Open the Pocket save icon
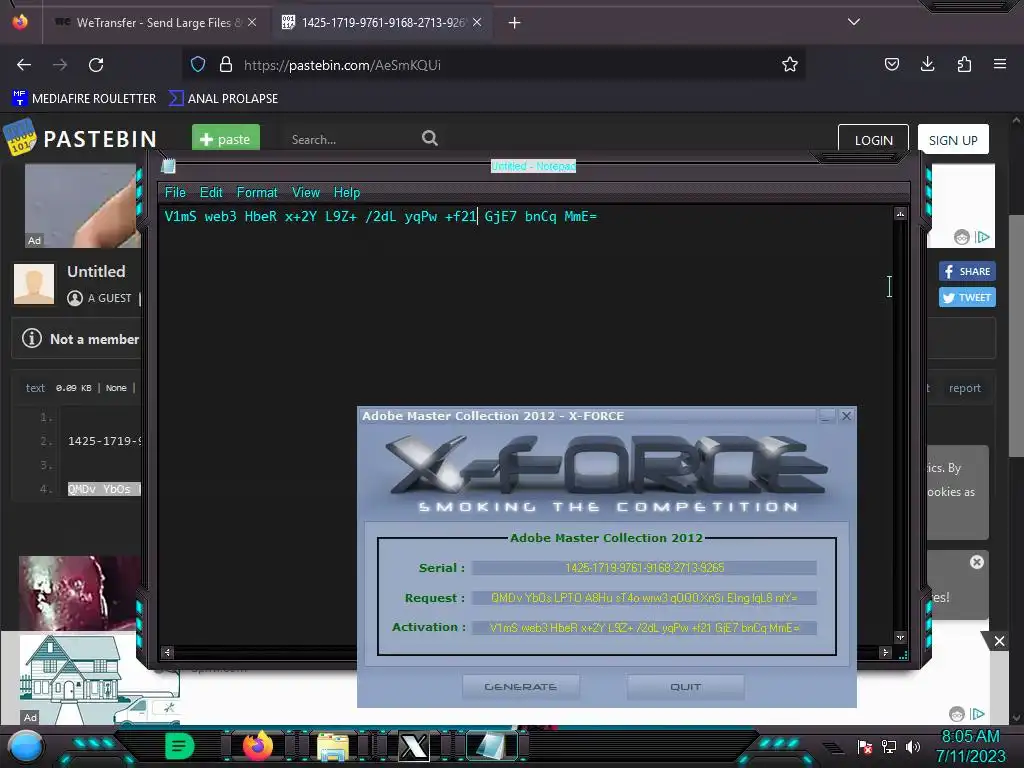The height and width of the screenshot is (768, 1024). 891,64
